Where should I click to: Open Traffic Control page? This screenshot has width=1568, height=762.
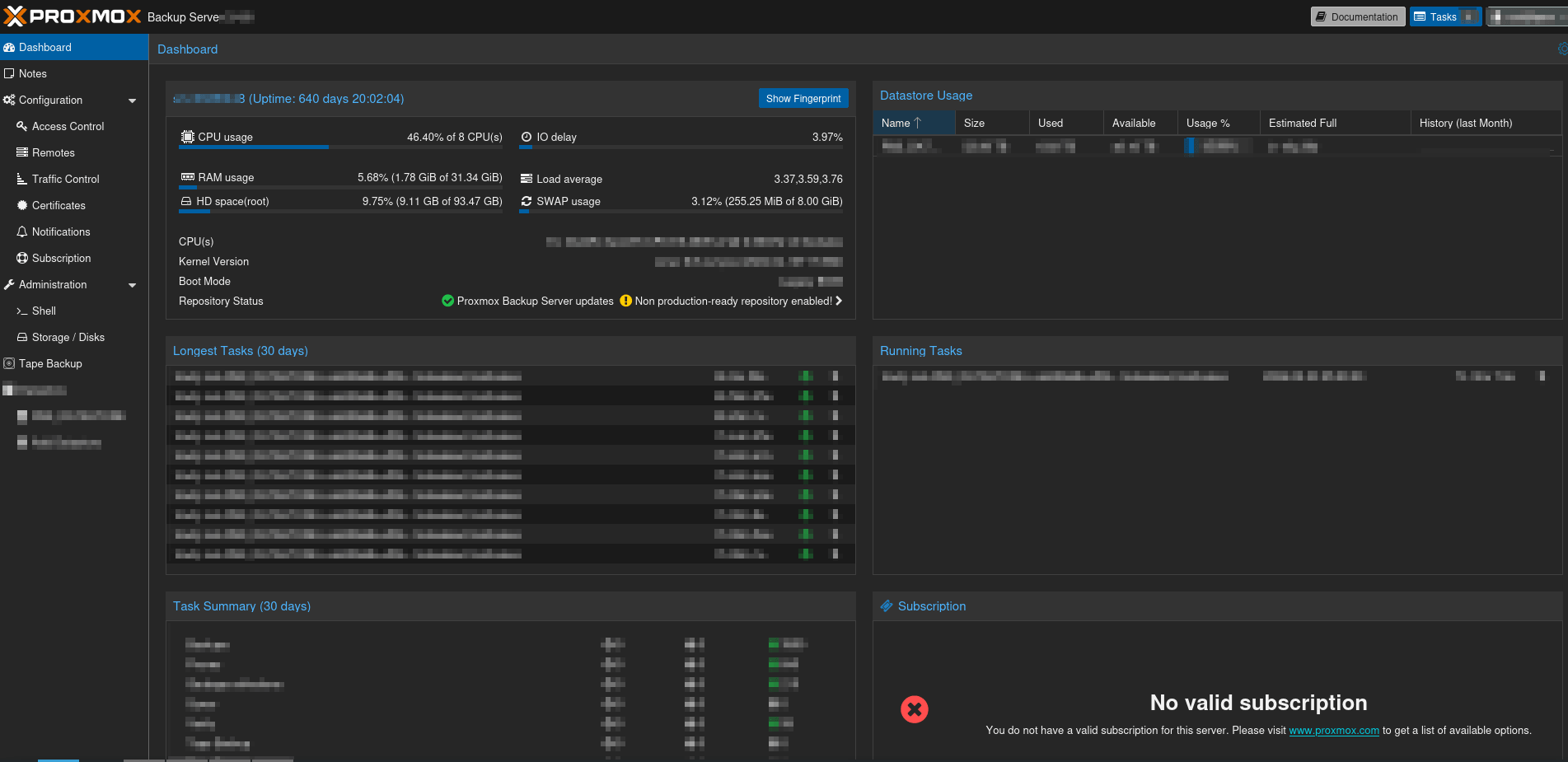click(74, 179)
